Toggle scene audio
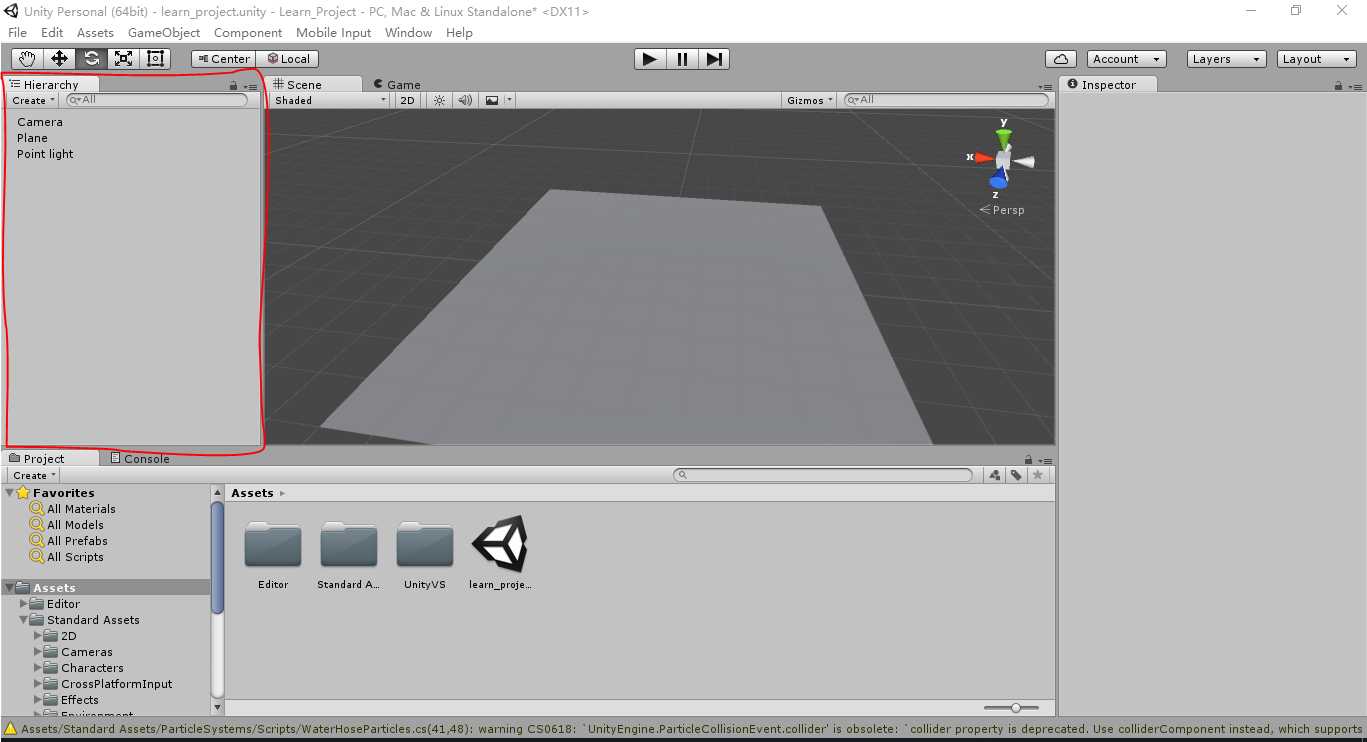 (465, 100)
